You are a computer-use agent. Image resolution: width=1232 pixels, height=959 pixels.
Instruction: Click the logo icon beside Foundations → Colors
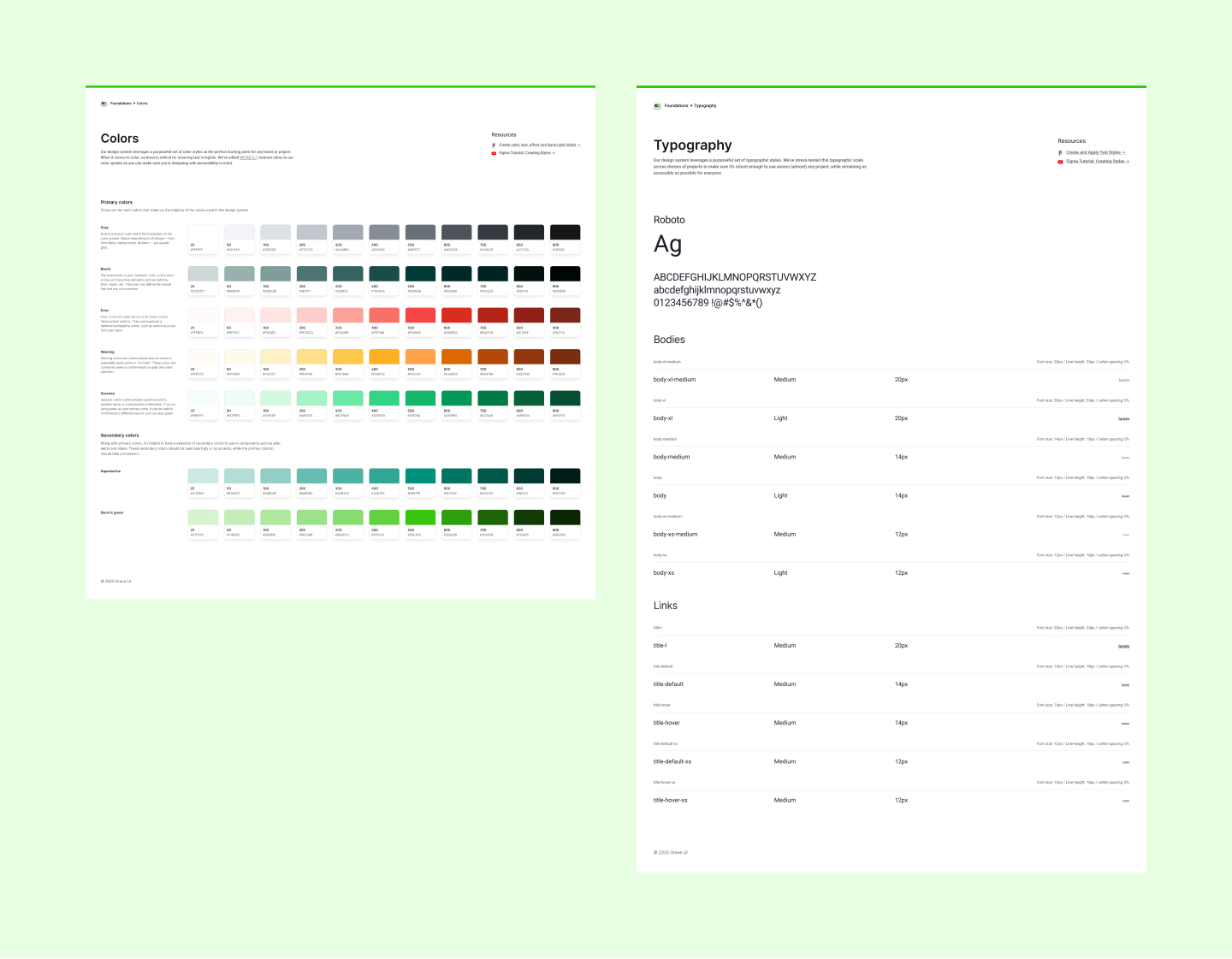104,104
